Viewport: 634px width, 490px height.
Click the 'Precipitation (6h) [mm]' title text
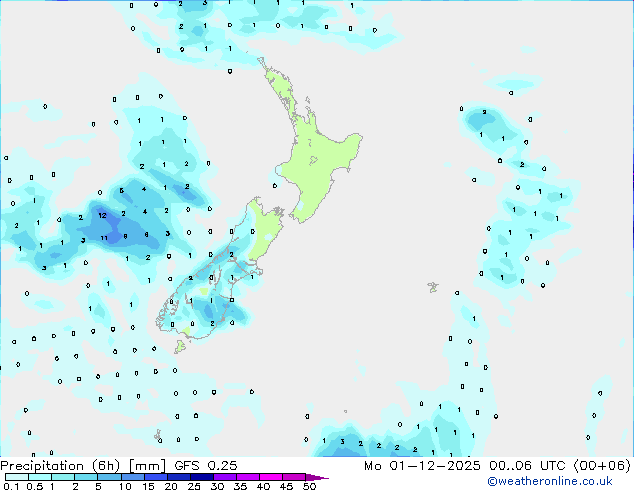tap(83, 466)
